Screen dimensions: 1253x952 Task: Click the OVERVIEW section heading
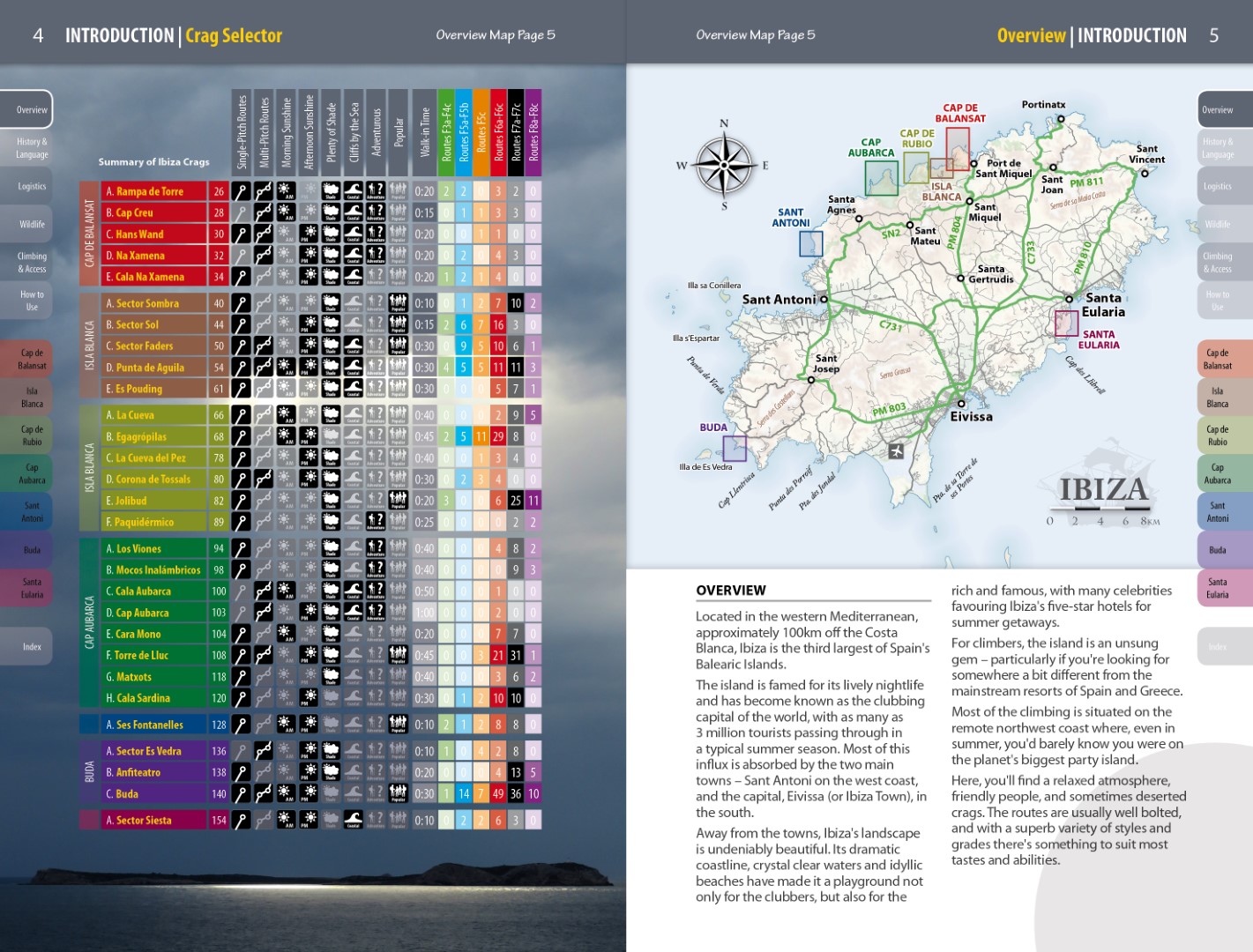tap(731, 591)
